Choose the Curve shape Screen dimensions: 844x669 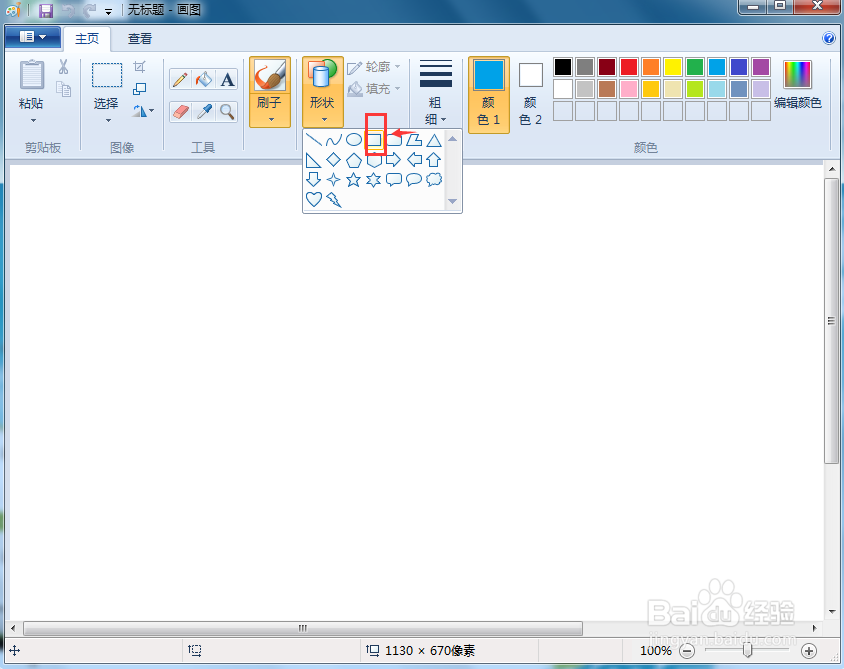click(333, 140)
